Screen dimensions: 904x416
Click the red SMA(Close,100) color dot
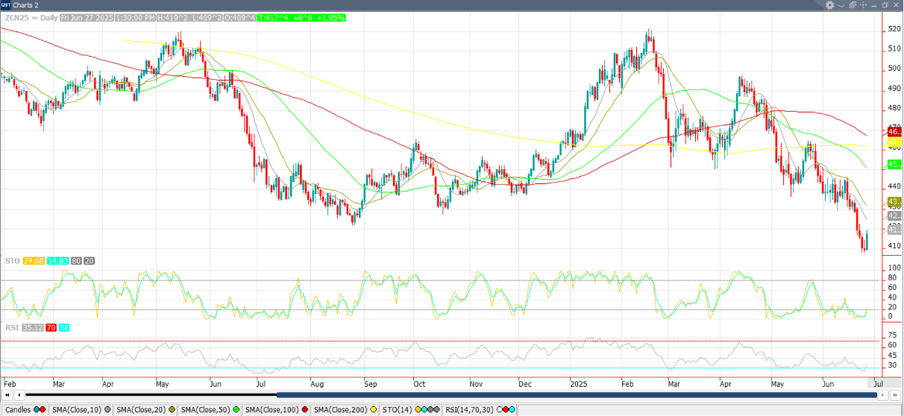306,410
